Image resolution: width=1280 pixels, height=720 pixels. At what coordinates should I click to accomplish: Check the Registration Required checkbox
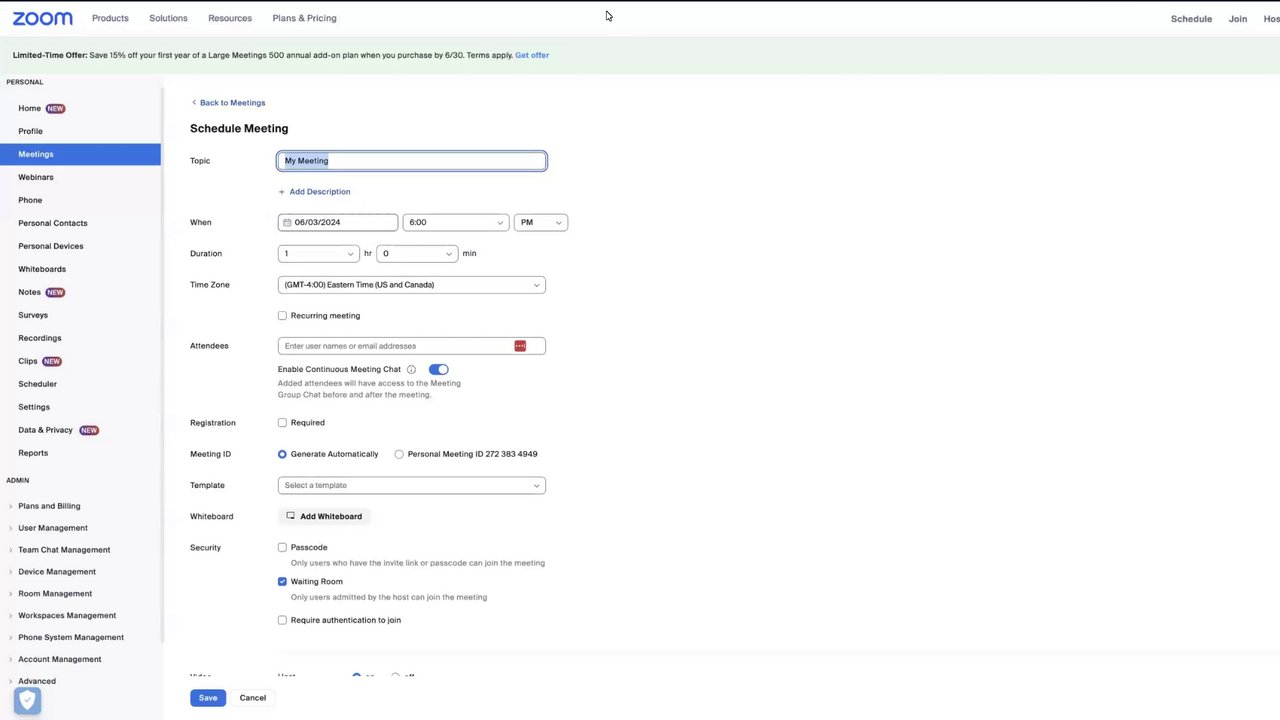tap(282, 423)
